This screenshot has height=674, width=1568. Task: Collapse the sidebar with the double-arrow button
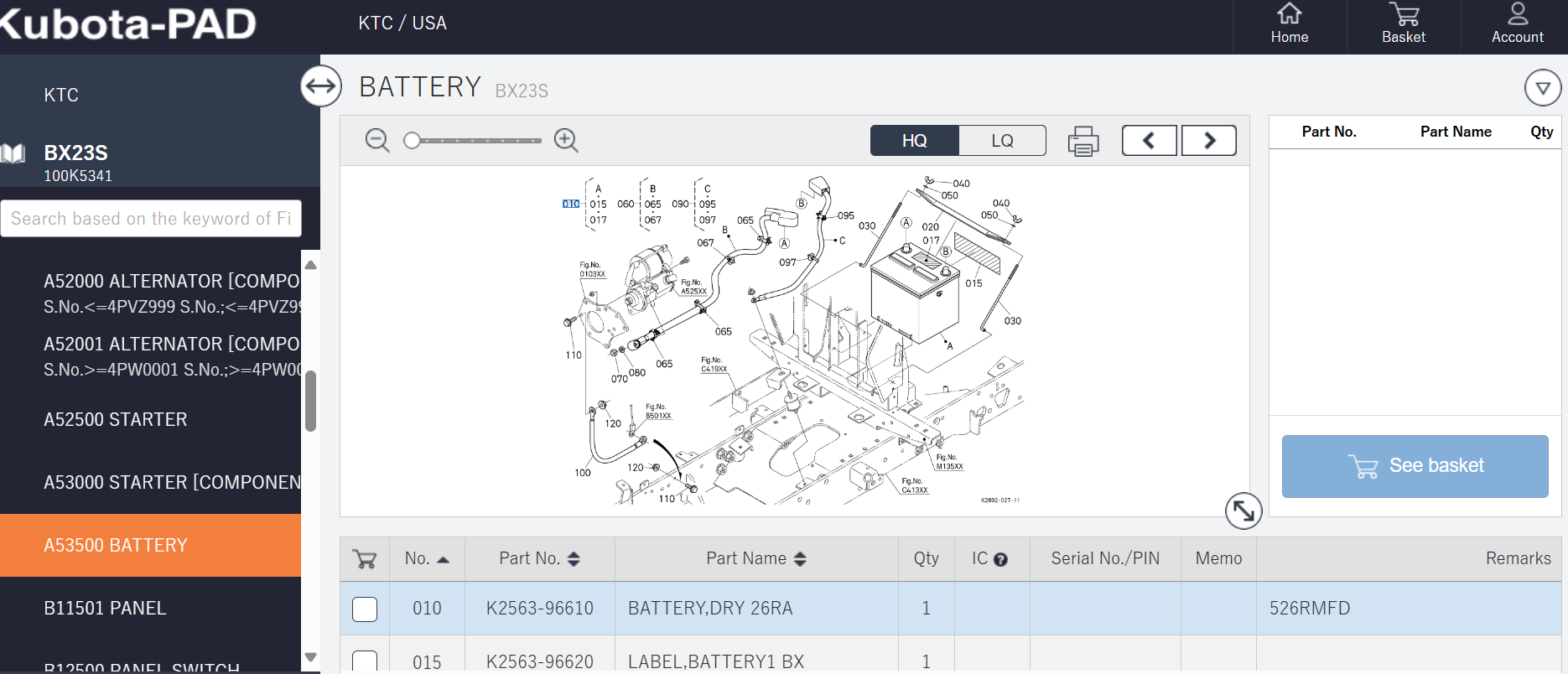point(321,86)
